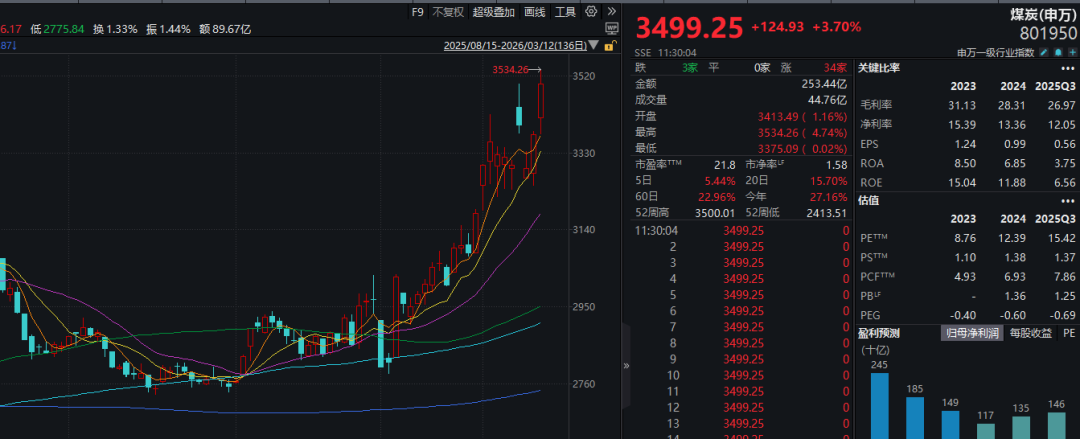This screenshot has height=439, width=1080.
Task: Click the 20日 return 15.70%
Action: point(830,181)
